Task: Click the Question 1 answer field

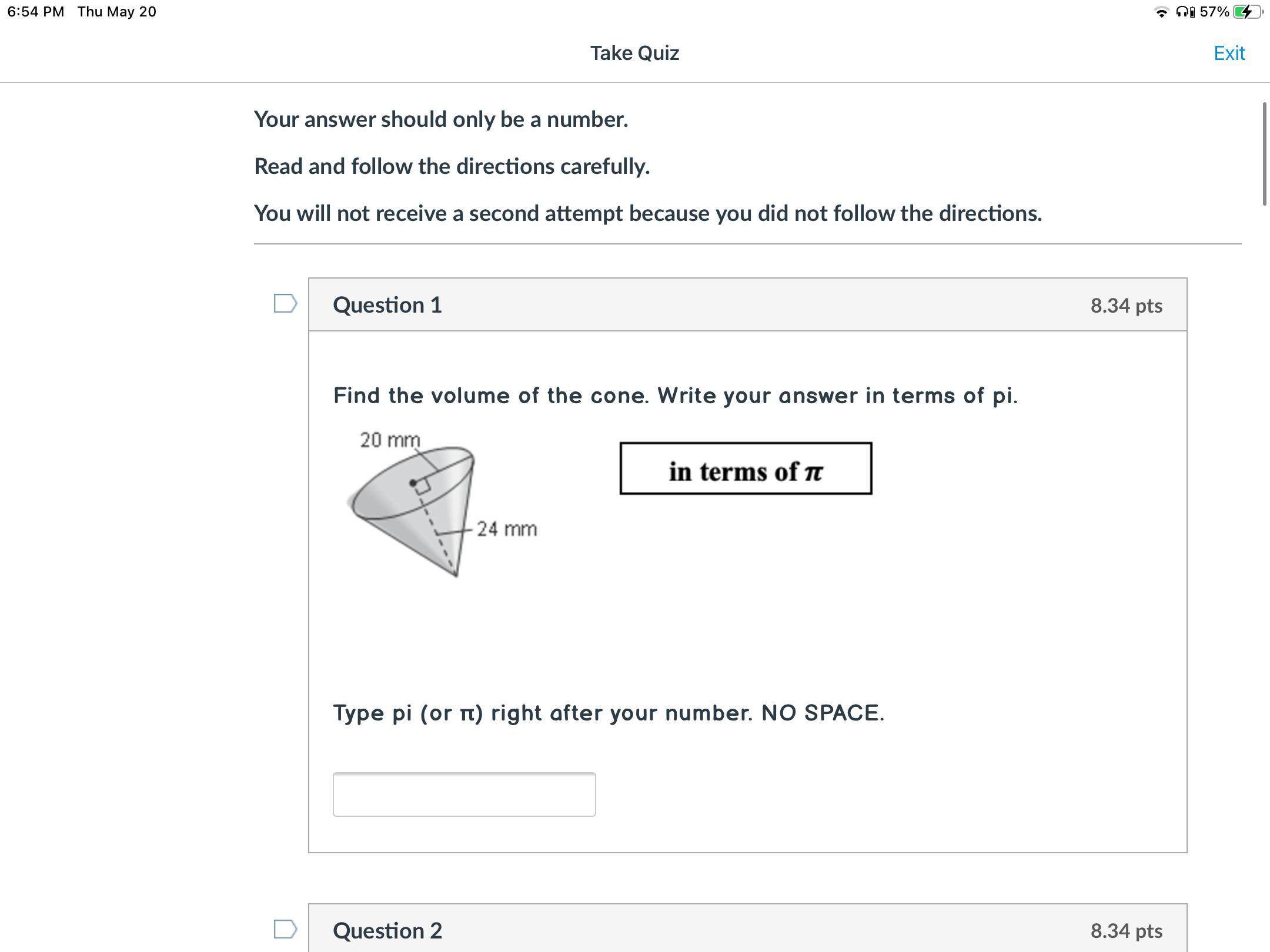Action: click(x=464, y=795)
